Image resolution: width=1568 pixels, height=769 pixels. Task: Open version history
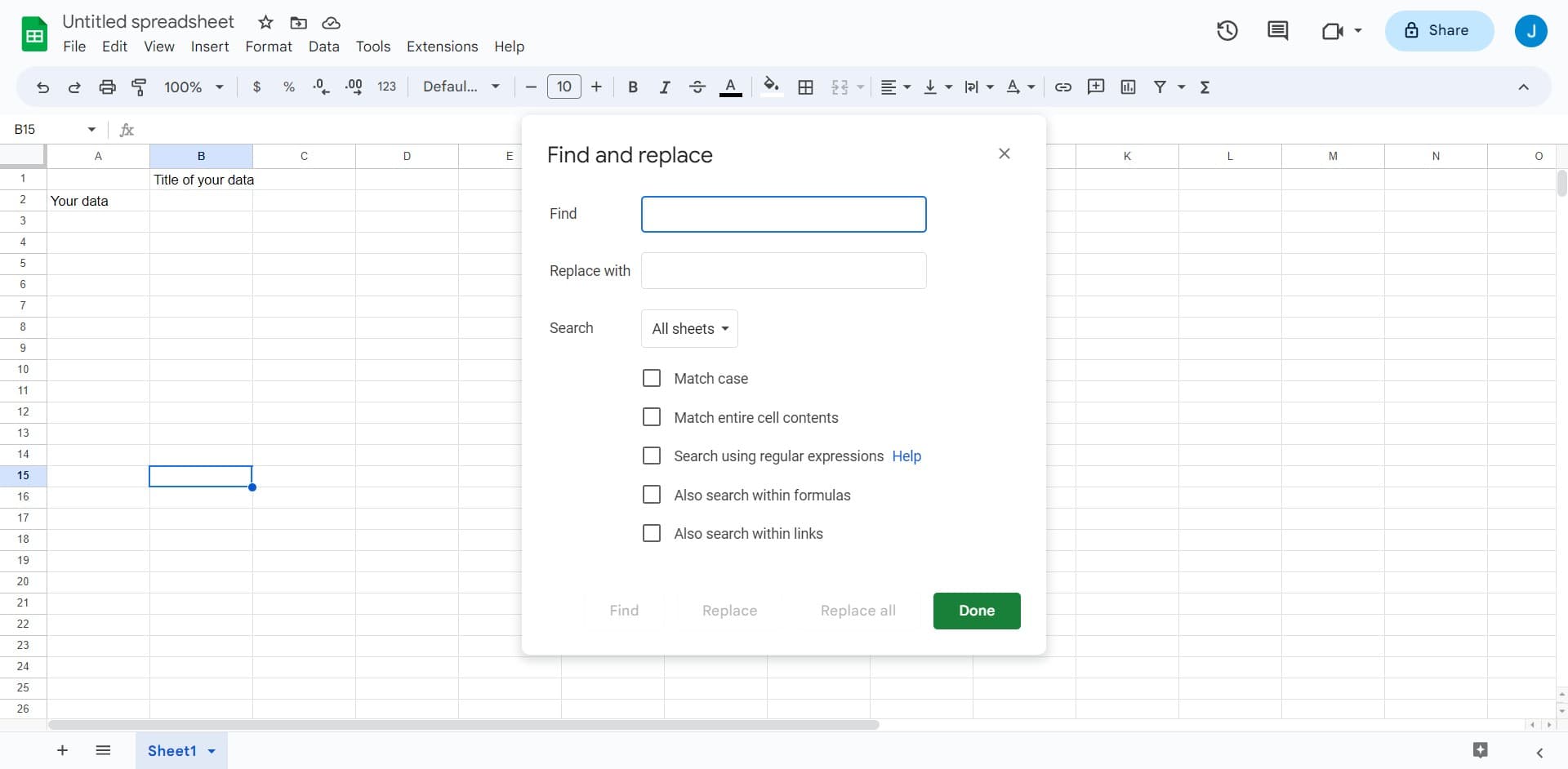(x=1227, y=30)
